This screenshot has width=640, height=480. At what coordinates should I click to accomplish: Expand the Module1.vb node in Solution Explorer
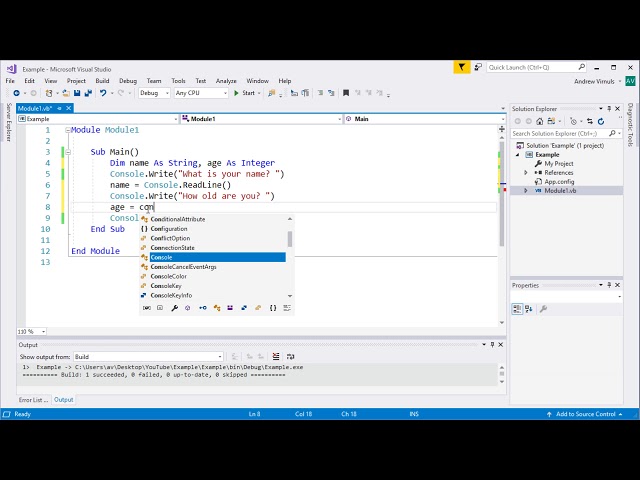tap(526, 191)
